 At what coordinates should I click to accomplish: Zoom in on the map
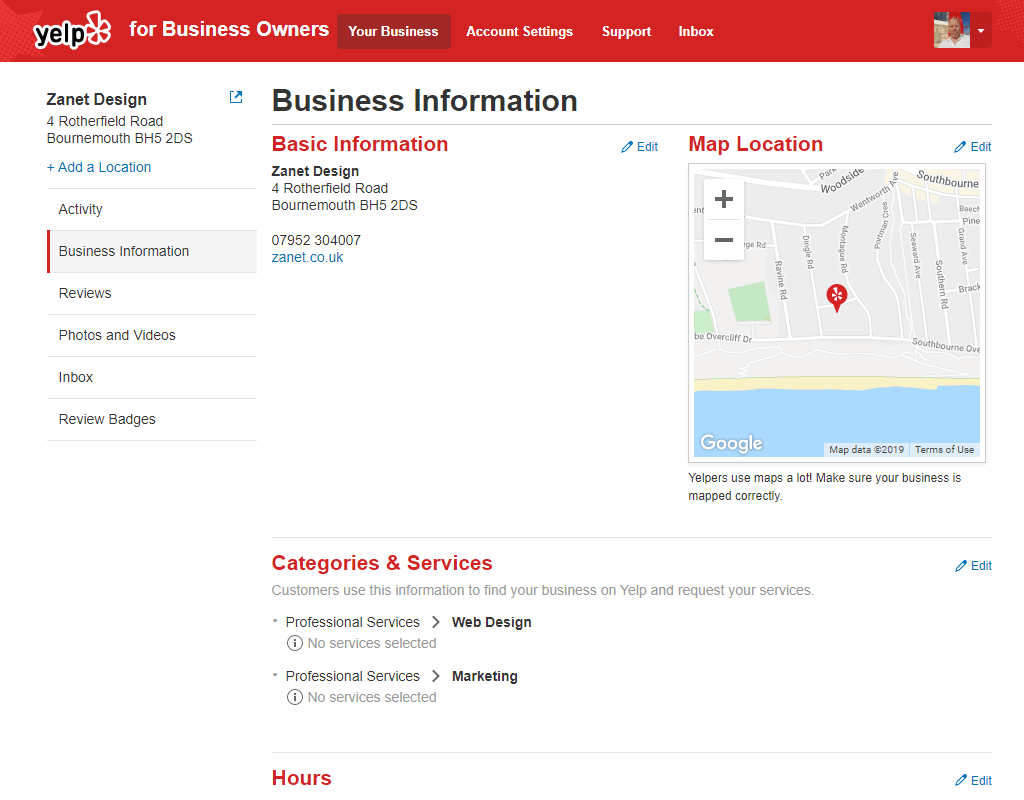(x=724, y=199)
